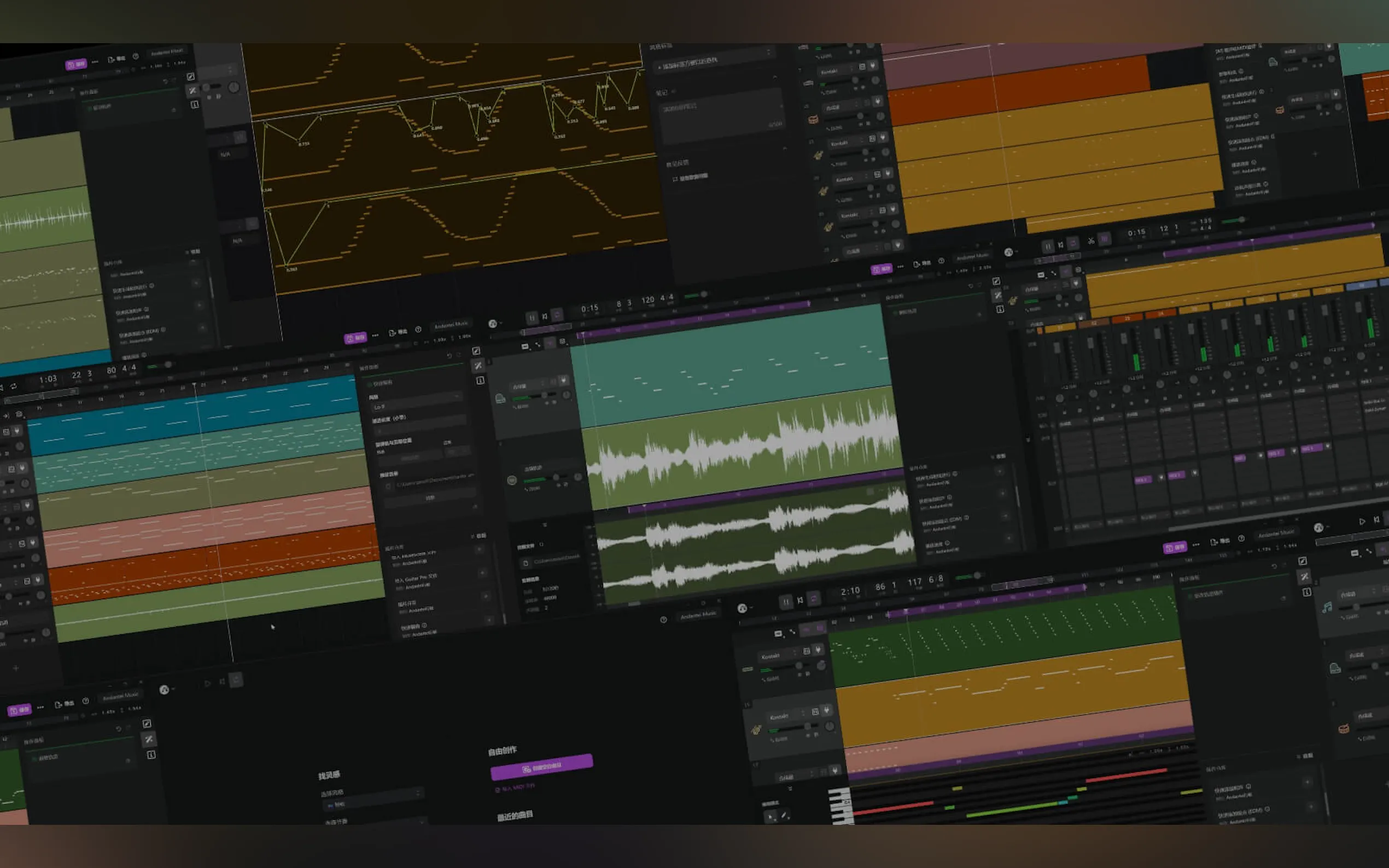Toggle the loop button beside 0:15 8 3 display
This screenshot has width=1389, height=868.
556,315
